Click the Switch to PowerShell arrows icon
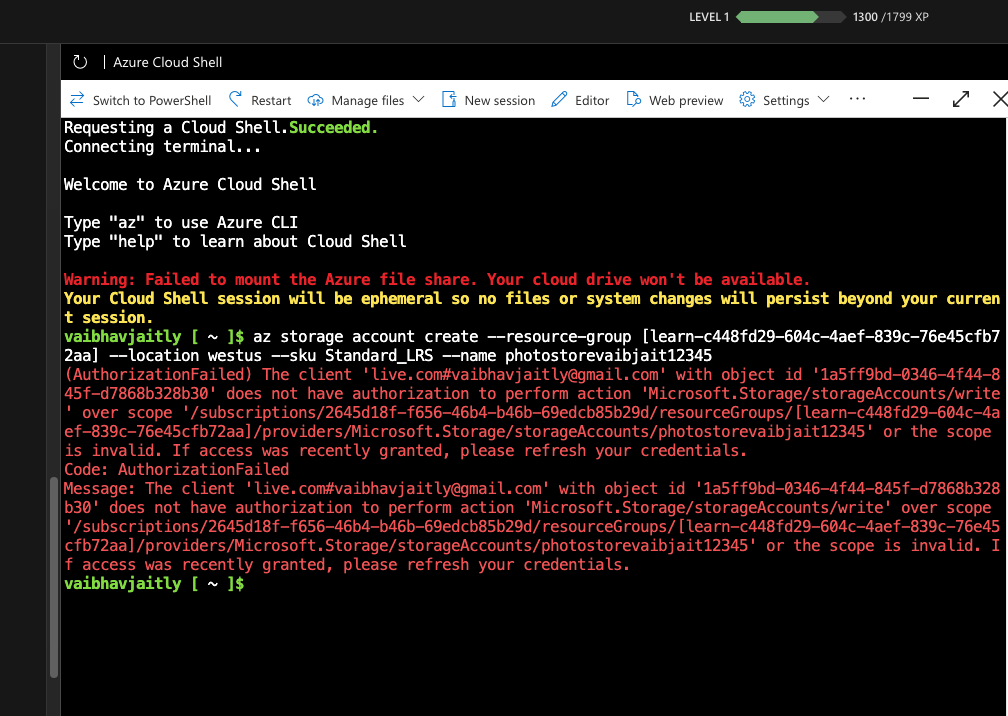Viewport: 1008px width, 716px height. (77, 100)
